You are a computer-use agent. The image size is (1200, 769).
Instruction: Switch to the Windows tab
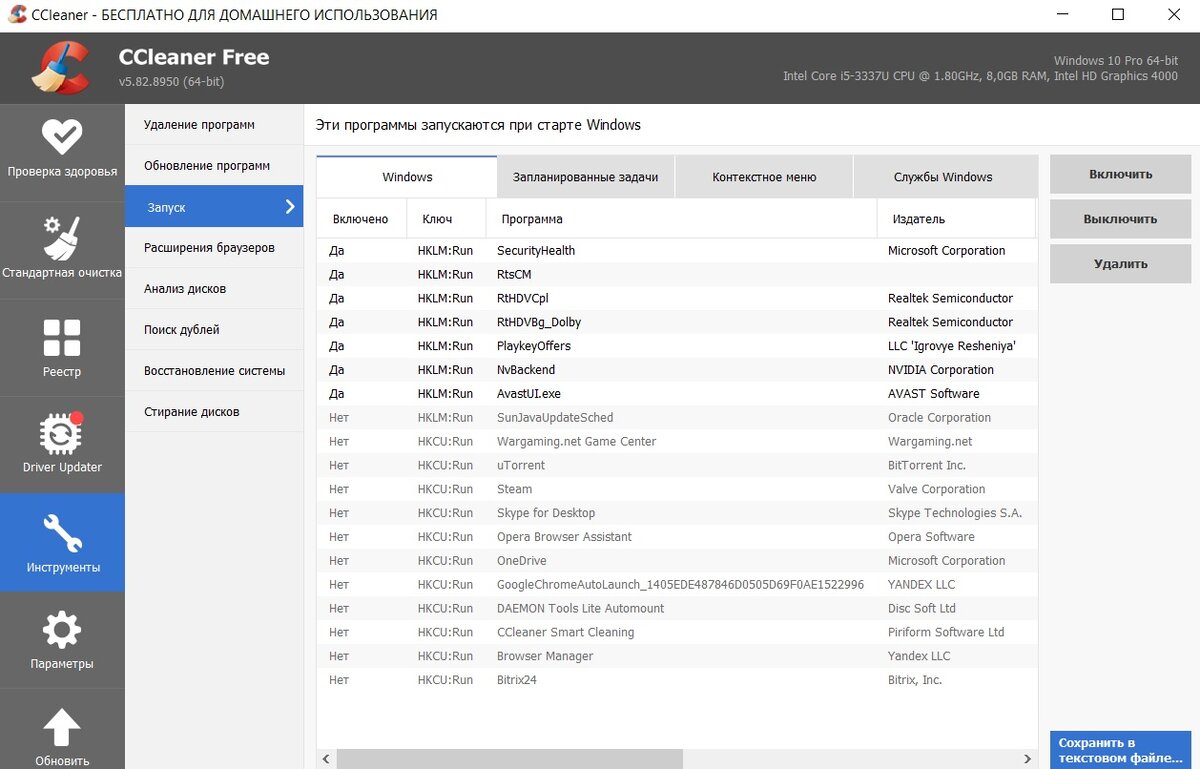407,177
